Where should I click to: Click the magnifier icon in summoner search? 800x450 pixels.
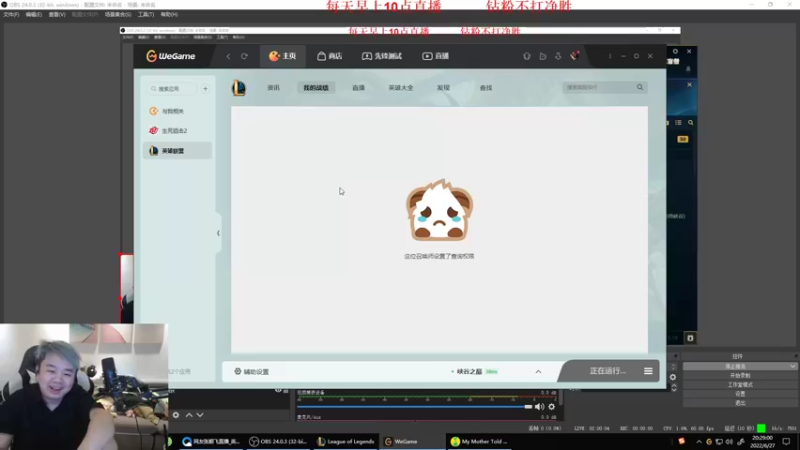click(x=640, y=87)
